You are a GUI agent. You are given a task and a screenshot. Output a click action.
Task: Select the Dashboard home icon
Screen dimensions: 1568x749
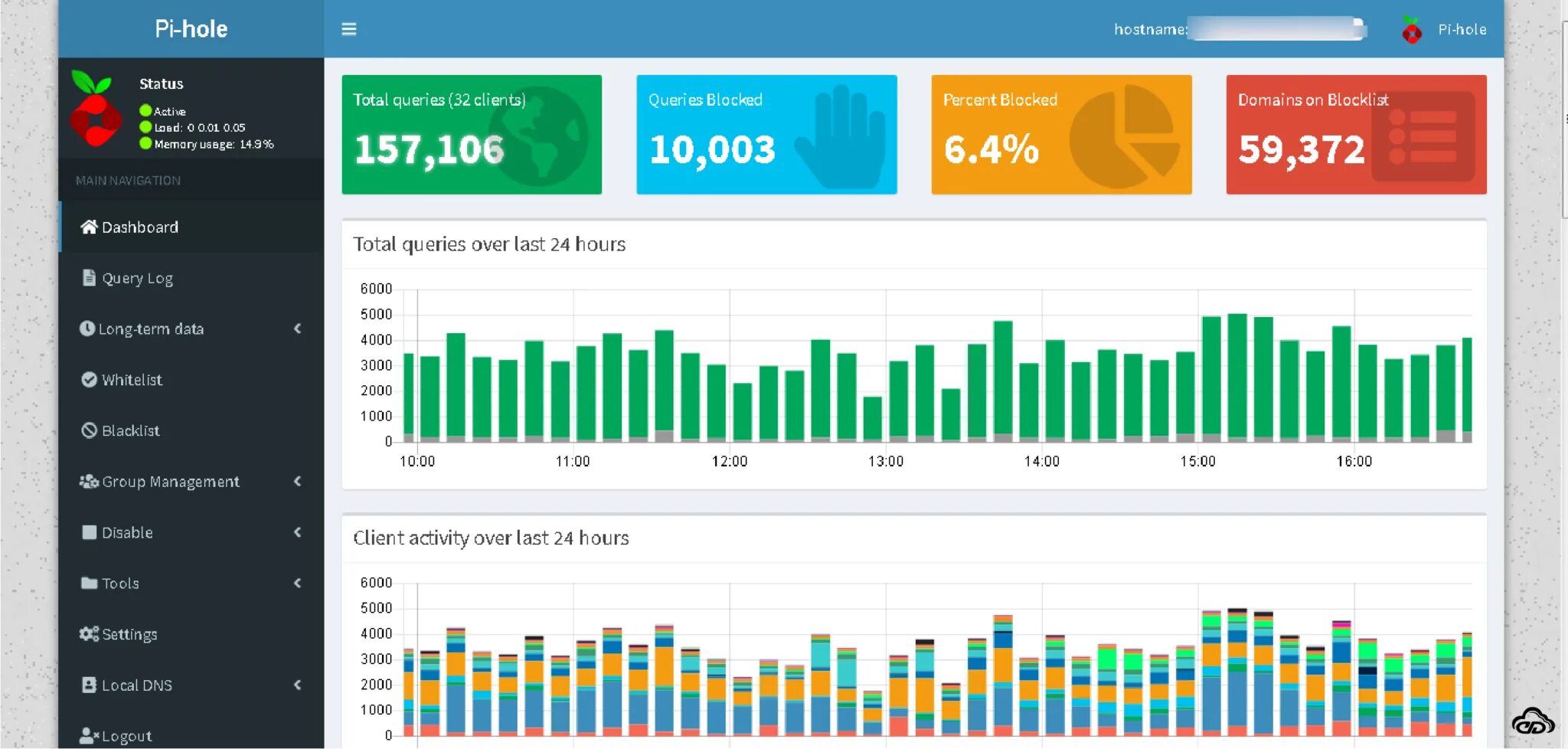tap(88, 226)
